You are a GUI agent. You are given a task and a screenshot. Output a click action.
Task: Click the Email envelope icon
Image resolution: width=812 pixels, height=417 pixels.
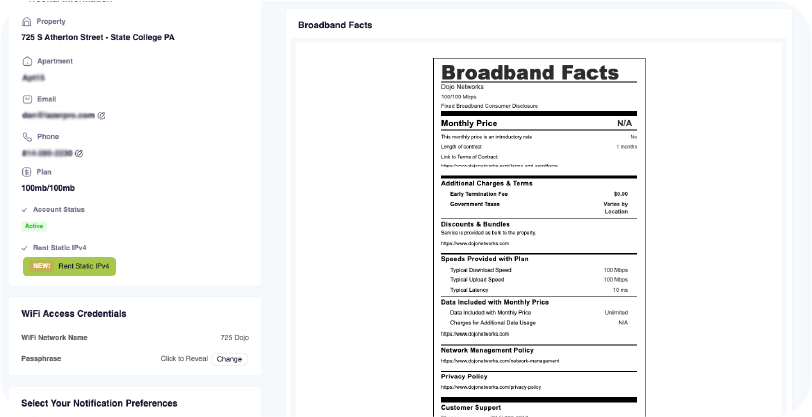point(26,99)
